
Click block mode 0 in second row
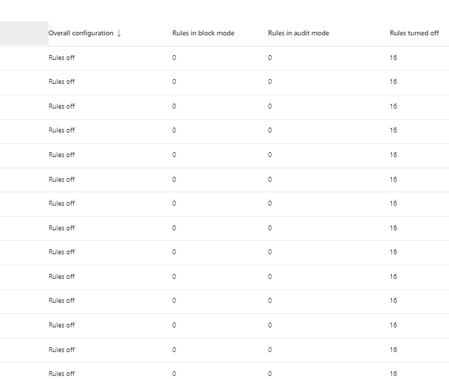coord(174,82)
